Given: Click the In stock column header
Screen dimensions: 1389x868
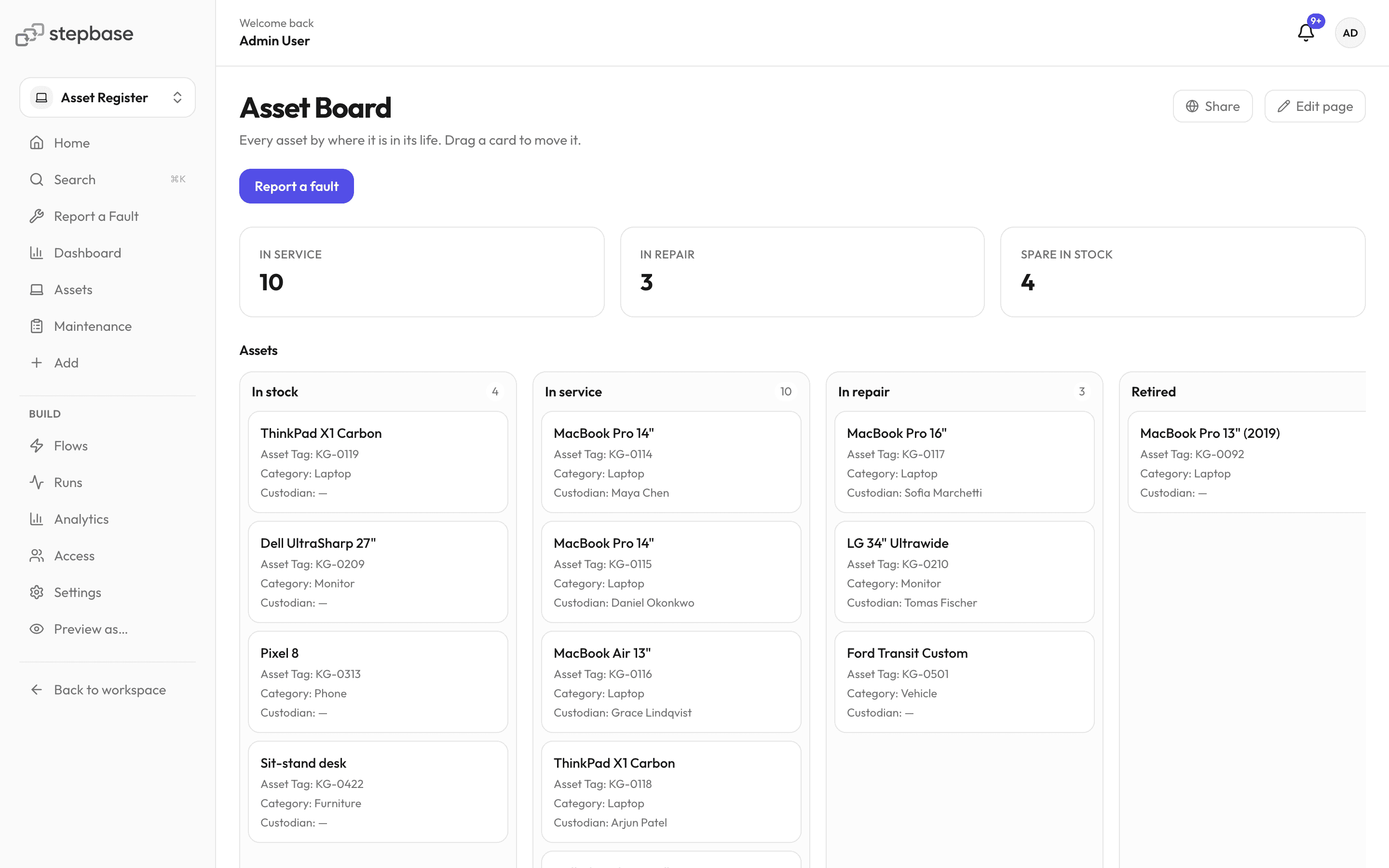Looking at the screenshot, I should (x=274, y=392).
